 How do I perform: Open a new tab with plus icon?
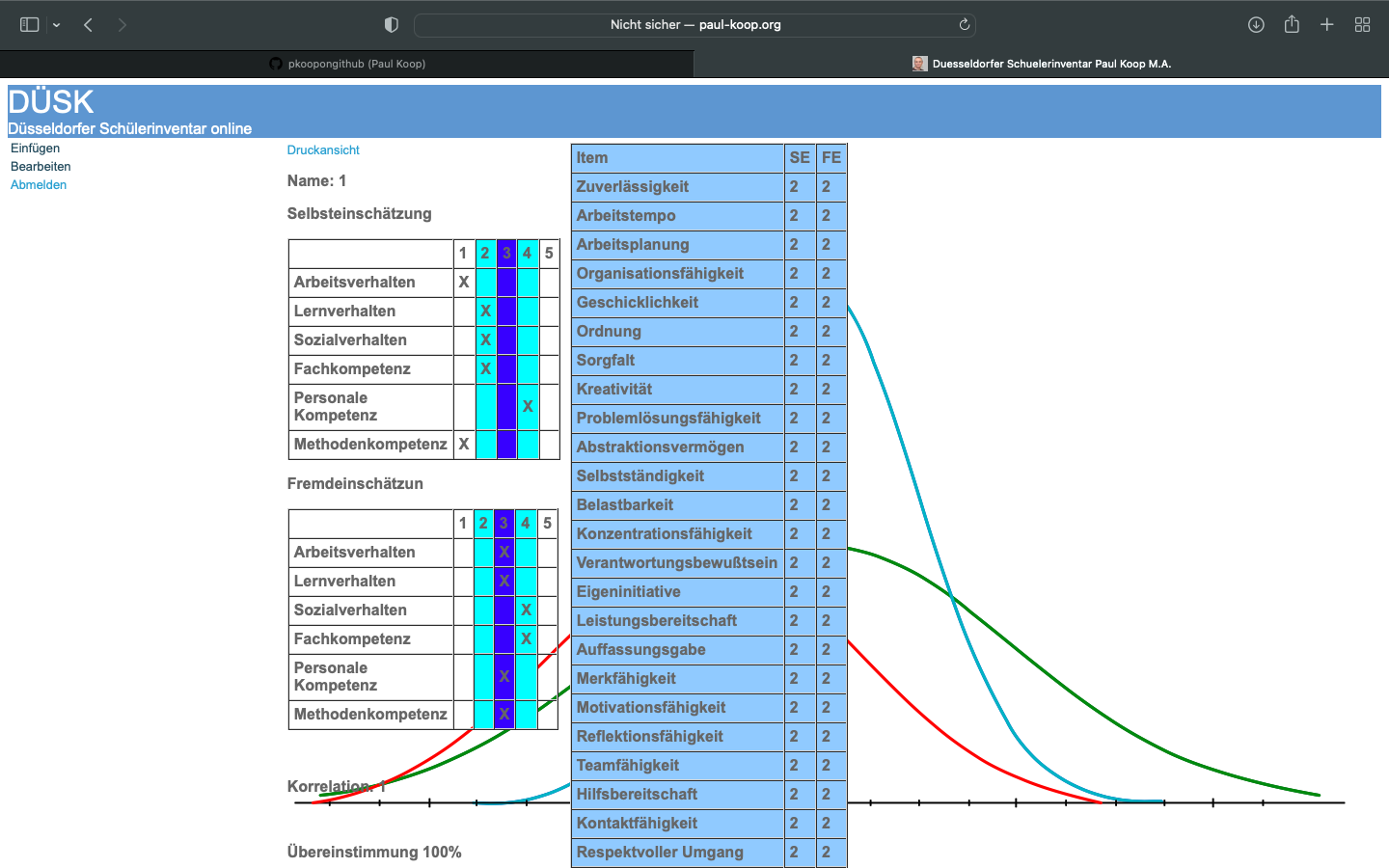click(x=1327, y=25)
